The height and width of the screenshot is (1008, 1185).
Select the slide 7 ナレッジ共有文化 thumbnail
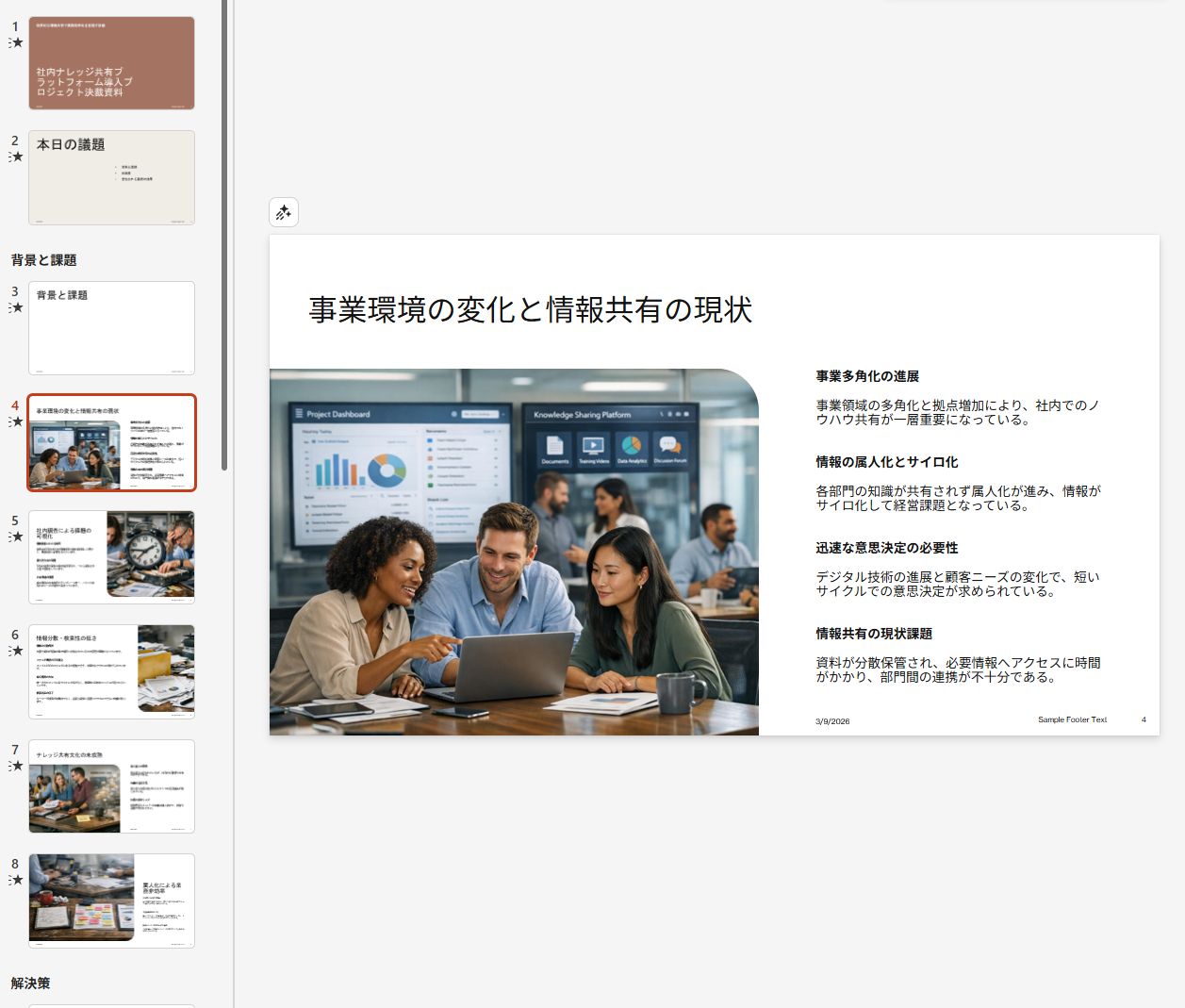tap(111, 786)
